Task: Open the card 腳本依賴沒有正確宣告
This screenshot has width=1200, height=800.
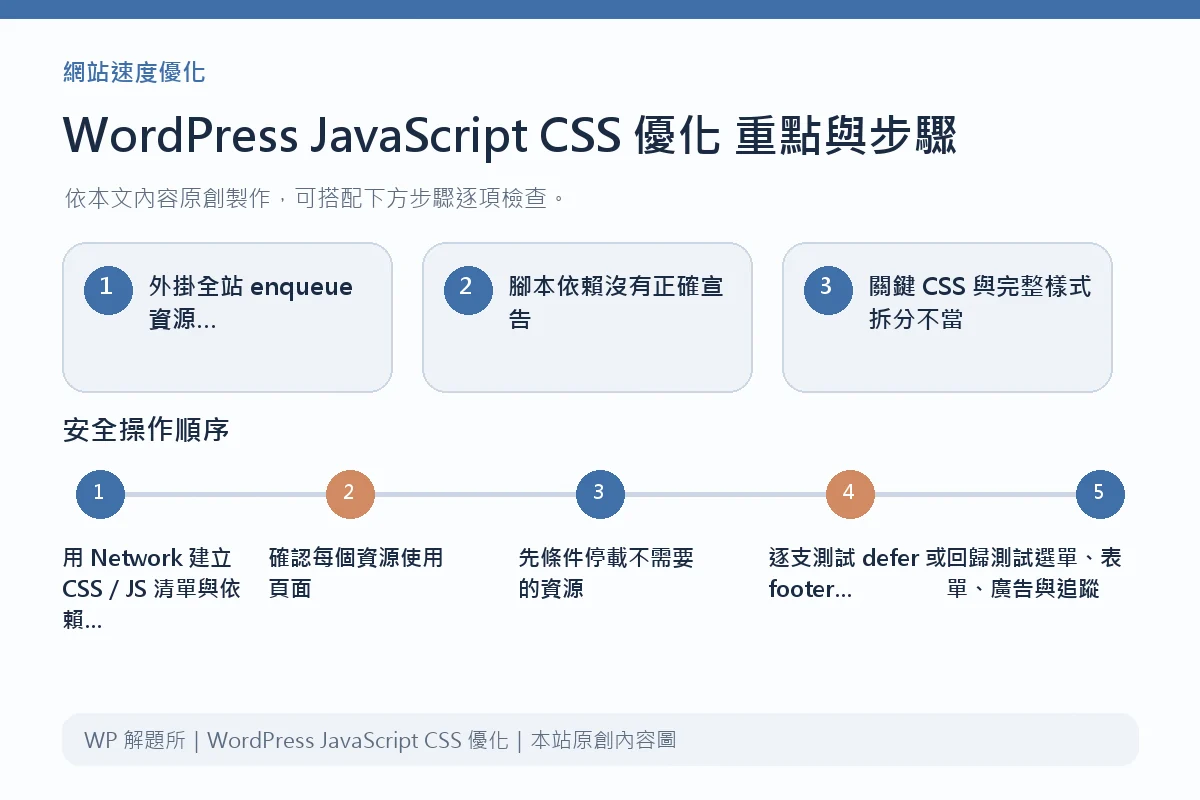Action: [587, 317]
